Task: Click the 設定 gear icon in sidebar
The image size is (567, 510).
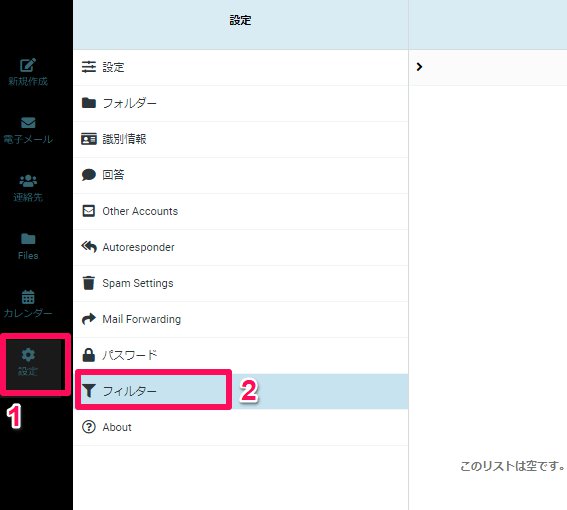Action: tap(28, 354)
